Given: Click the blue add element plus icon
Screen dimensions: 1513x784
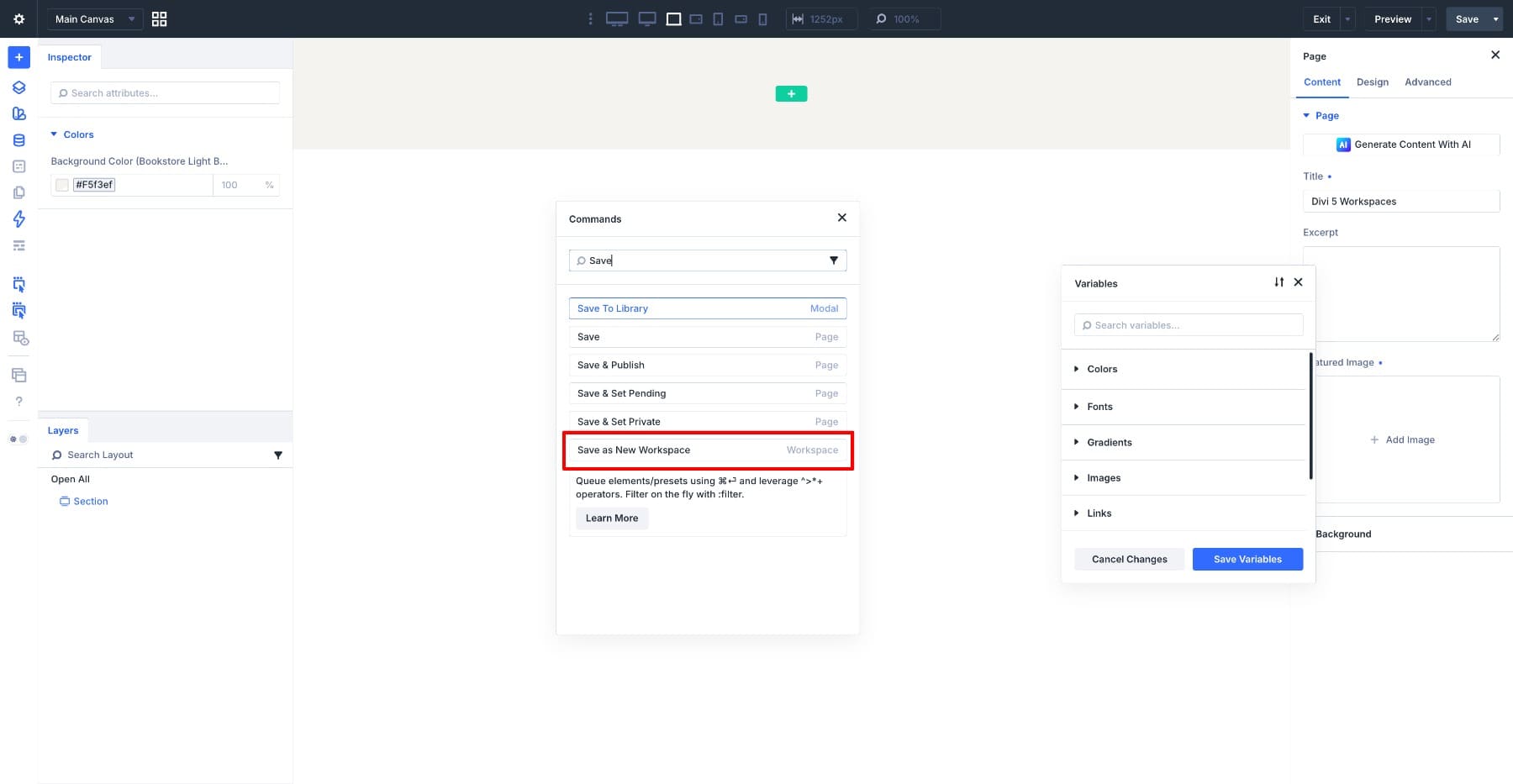Looking at the screenshot, I should pos(18,57).
